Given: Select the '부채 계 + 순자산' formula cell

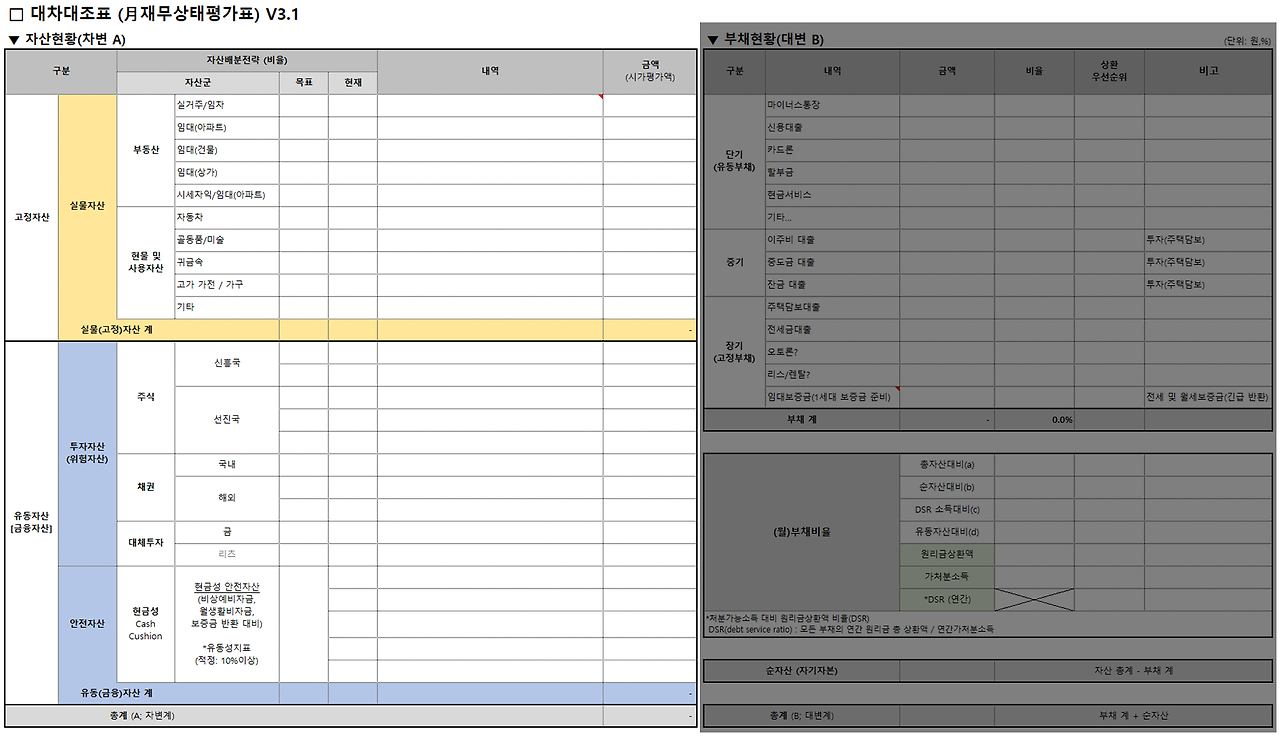Looking at the screenshot, I should (1134, 716).
